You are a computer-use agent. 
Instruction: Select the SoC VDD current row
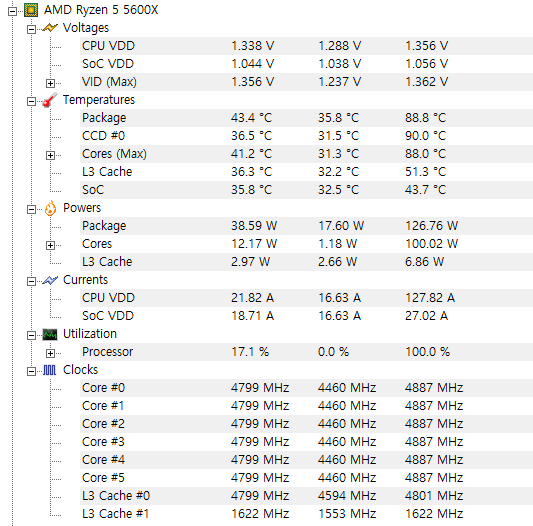306,316
